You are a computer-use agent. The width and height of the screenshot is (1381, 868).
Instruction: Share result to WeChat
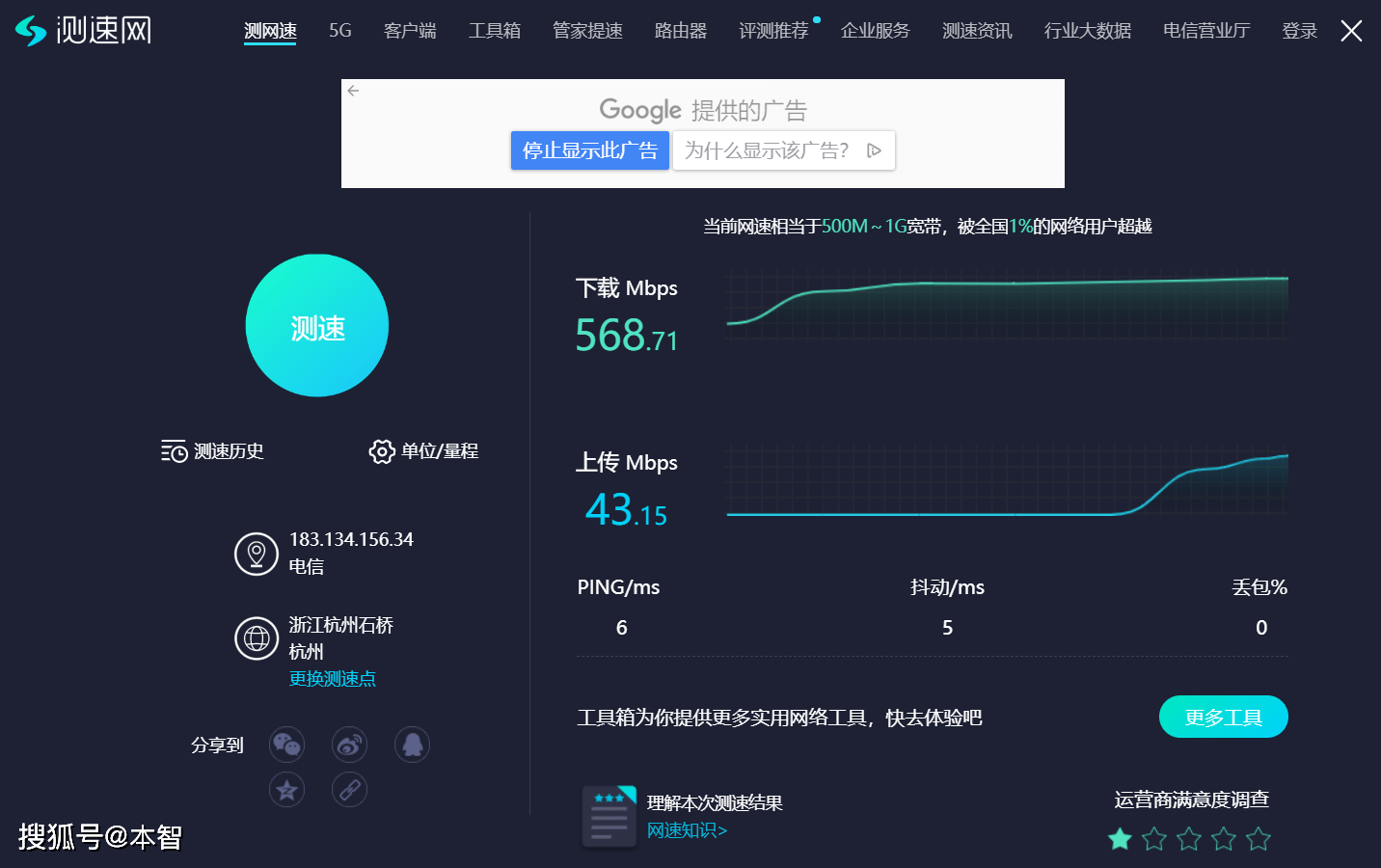click(286, 745)
